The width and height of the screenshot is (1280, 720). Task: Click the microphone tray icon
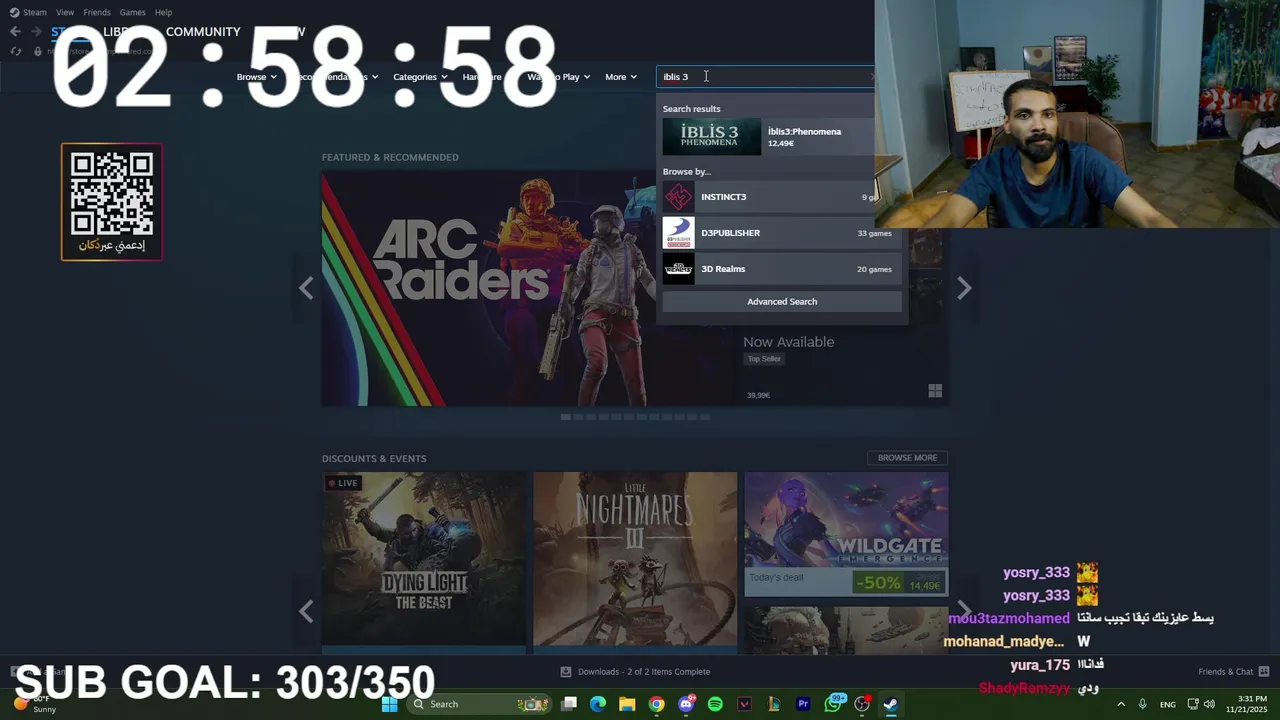(1143, 704)
